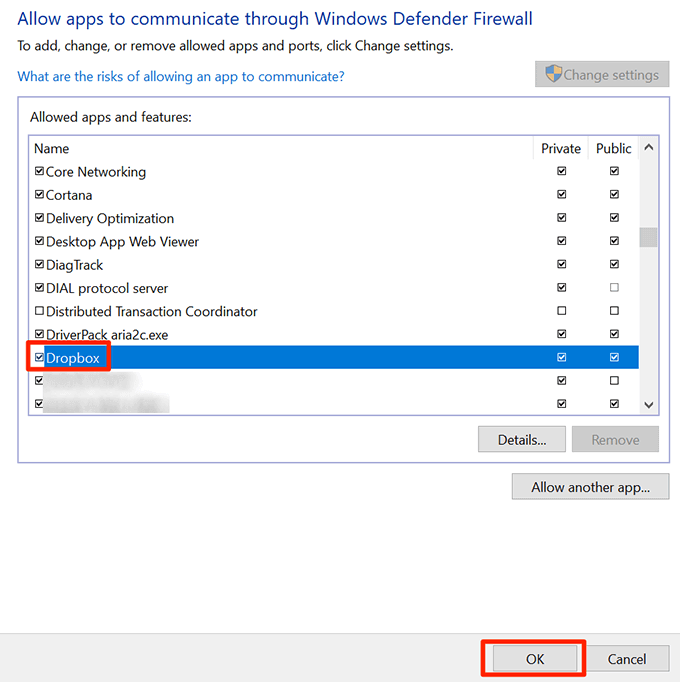Image resolution: width=680 pixels, height=682 pixels.
Task: Toggle Desktop App Web Viewer Public checkbox
Action: click(x=614, y=241)
